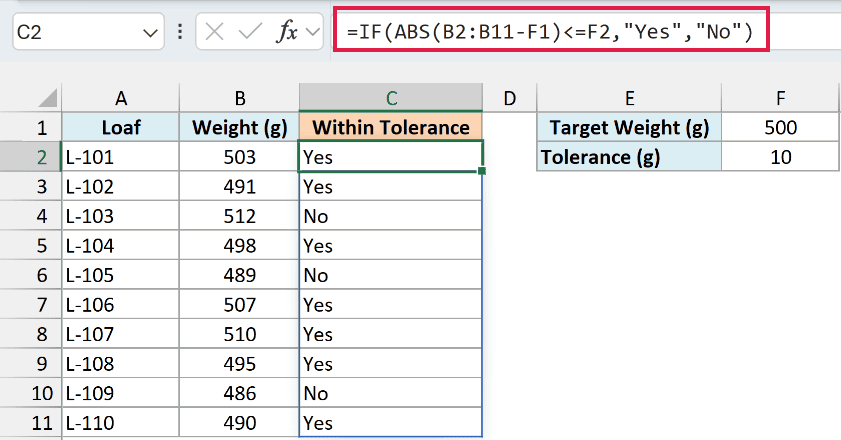Select cell F1 containing 500
The image size is (841, 440).
point(780,127)
